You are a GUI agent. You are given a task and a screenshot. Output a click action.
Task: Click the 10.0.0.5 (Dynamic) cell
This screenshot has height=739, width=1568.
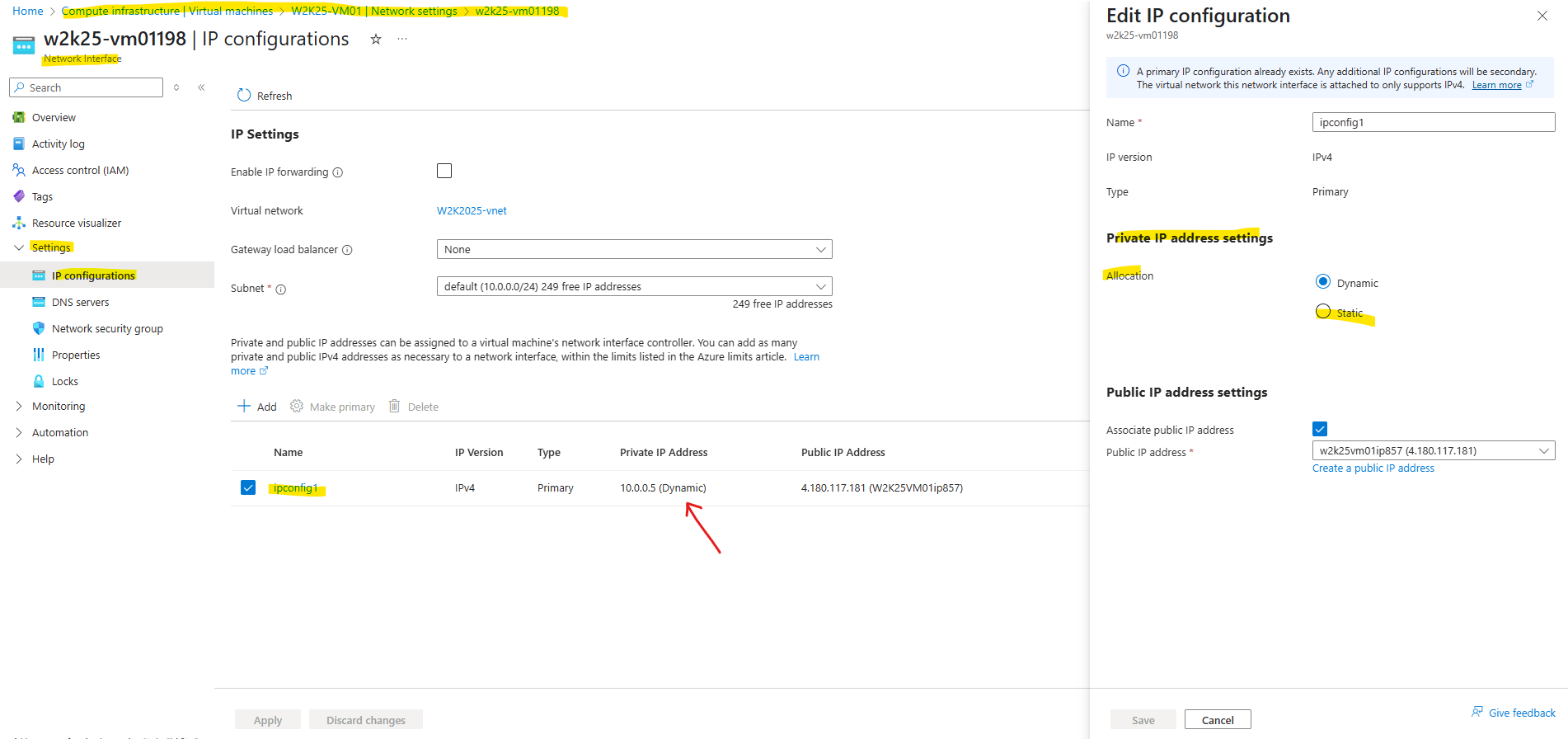coord(663,487)
